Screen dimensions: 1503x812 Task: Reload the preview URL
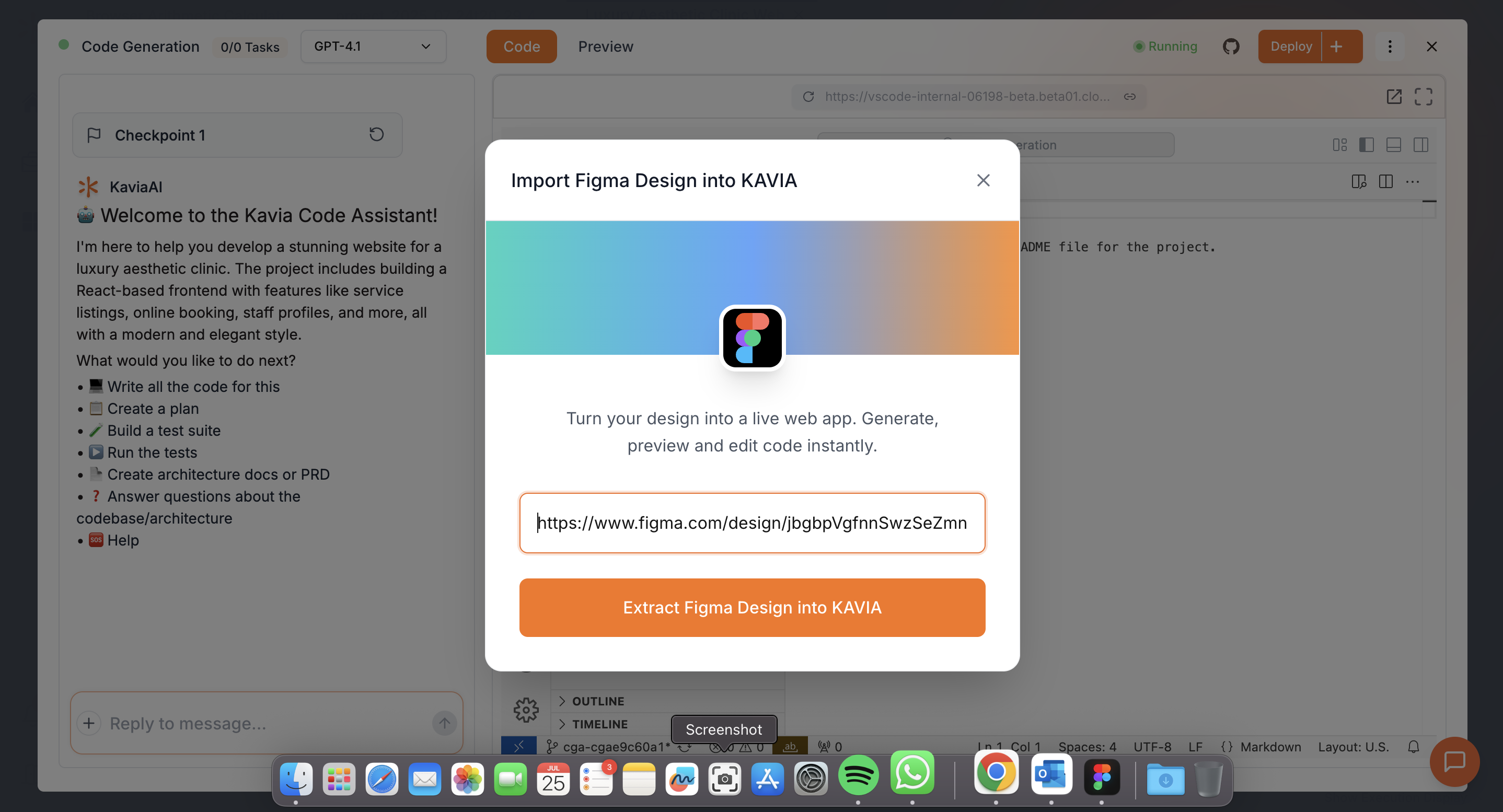[x=808, y=96]
